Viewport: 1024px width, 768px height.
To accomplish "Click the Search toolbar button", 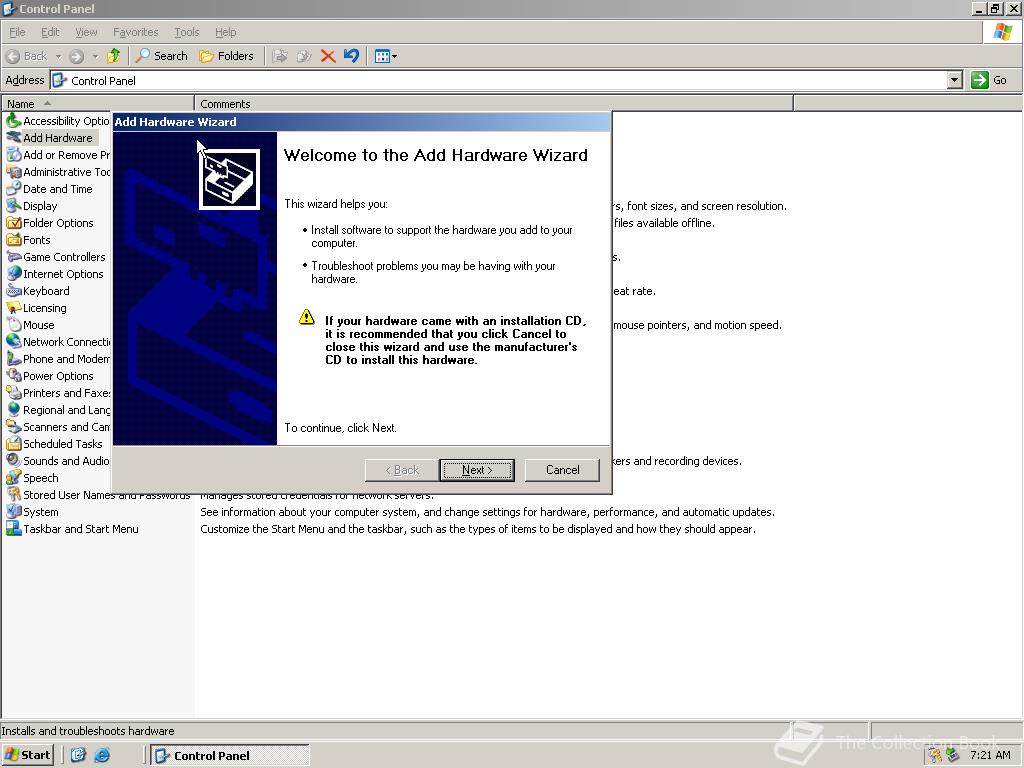I will pyautogui.click(x=161, y=56).
